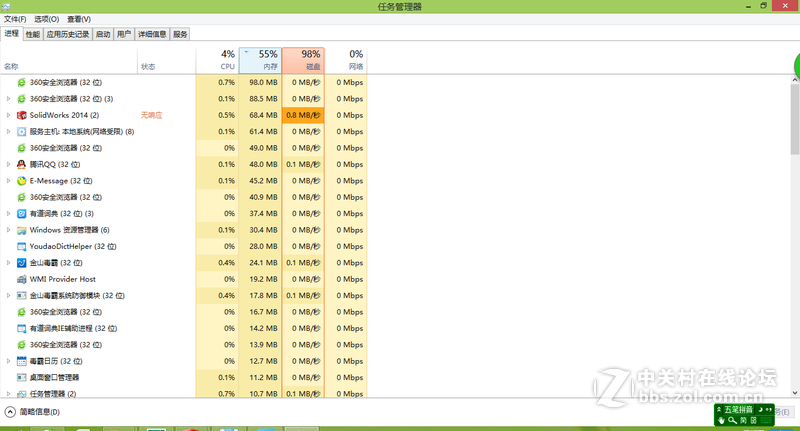
Task: Click the 服务主机: 本地系统 gear icon
Action: (21, 132)
